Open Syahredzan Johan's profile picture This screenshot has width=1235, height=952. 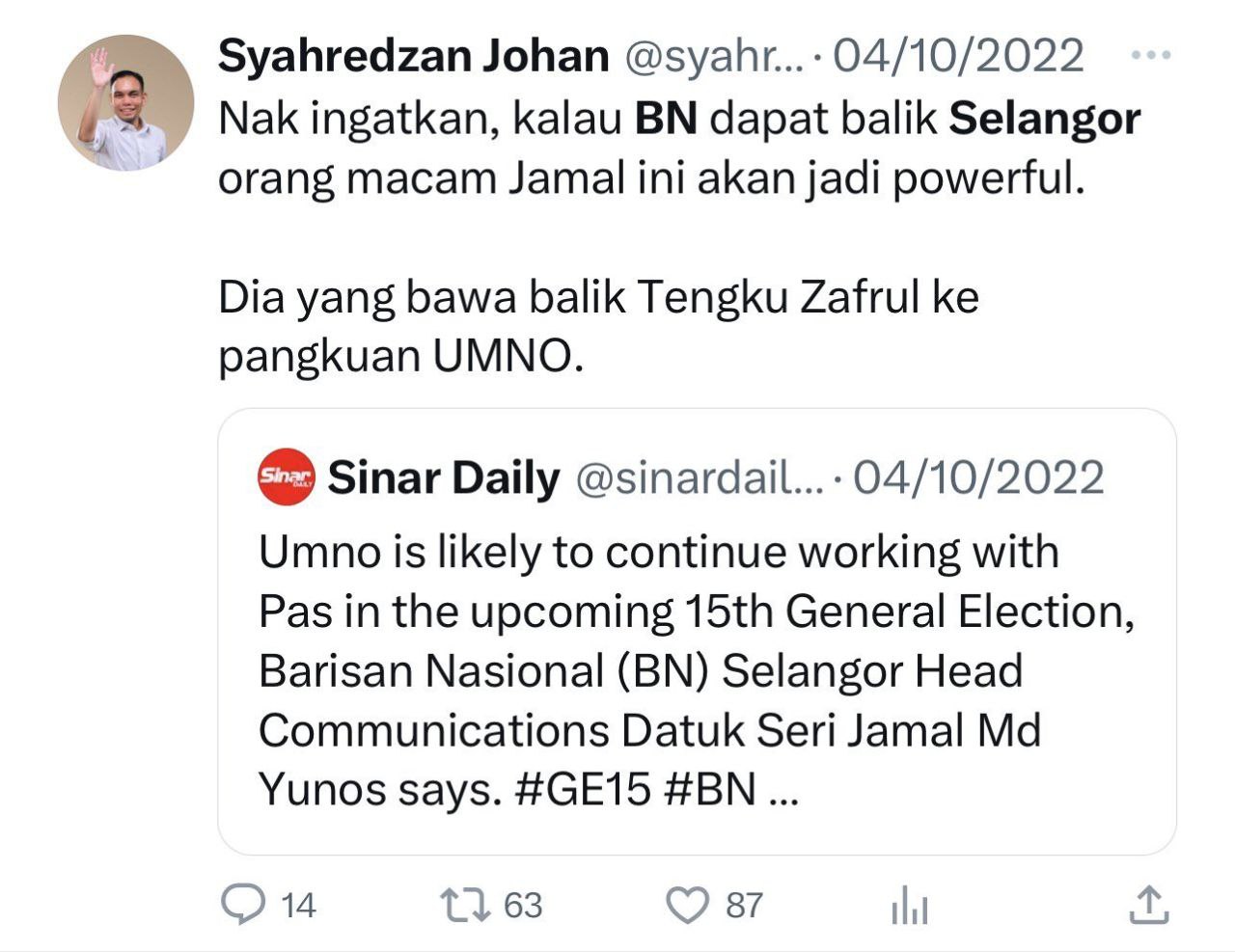pos(126,102)
